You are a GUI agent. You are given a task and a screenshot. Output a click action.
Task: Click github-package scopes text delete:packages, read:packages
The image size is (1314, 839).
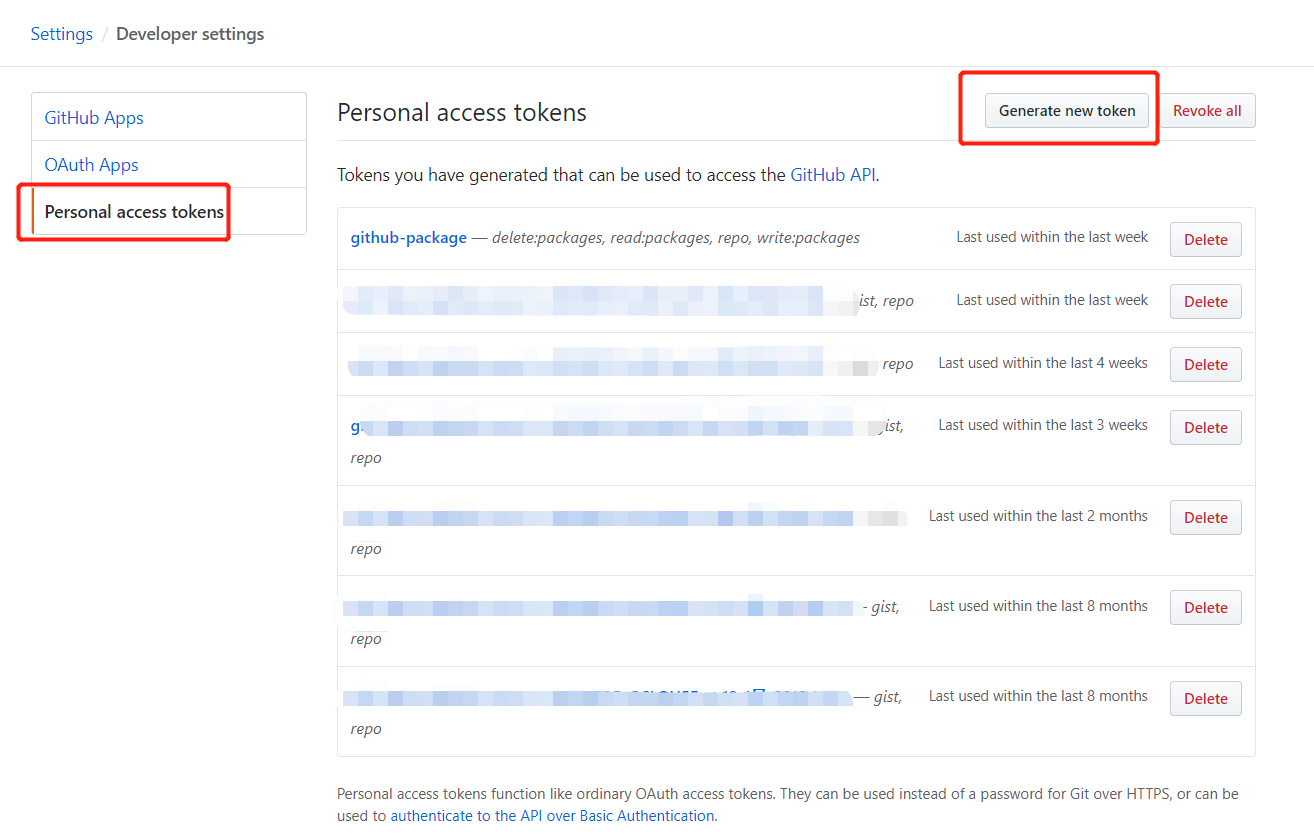point(601,238)
